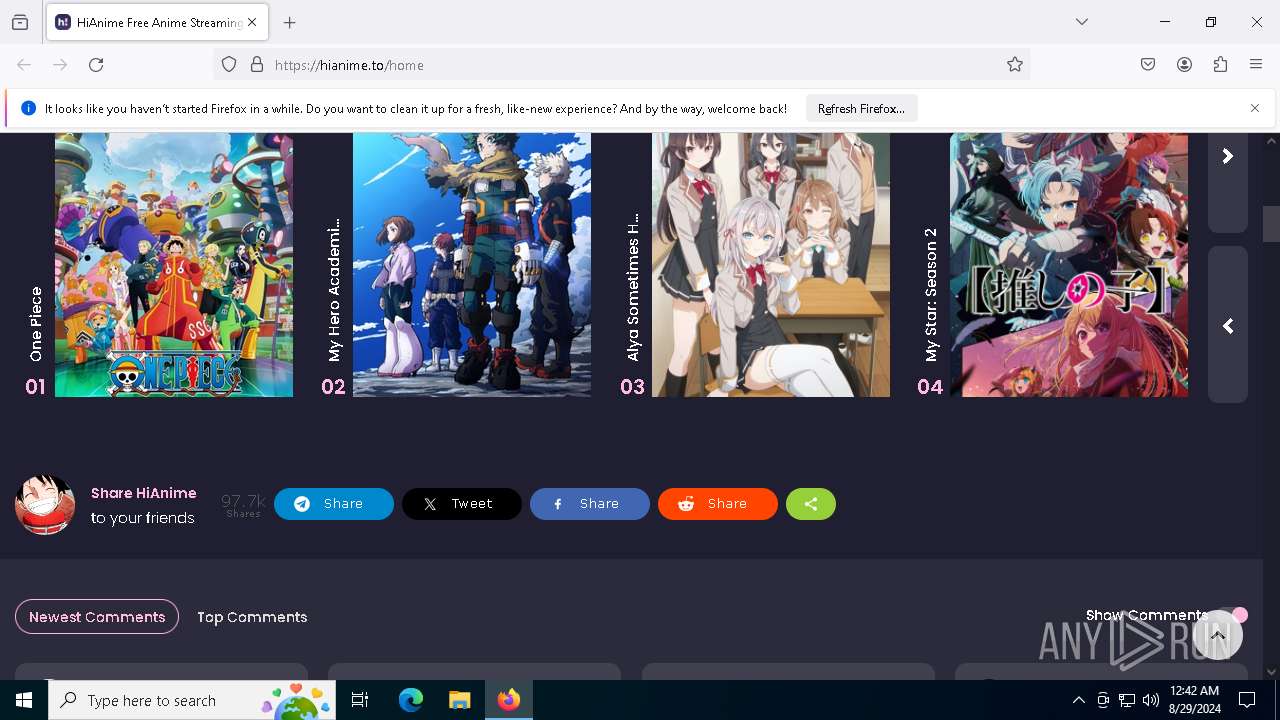Screen dimensions: 1280x720
Task: Open Firefox application menu
Action: (x=1256, y=65)
